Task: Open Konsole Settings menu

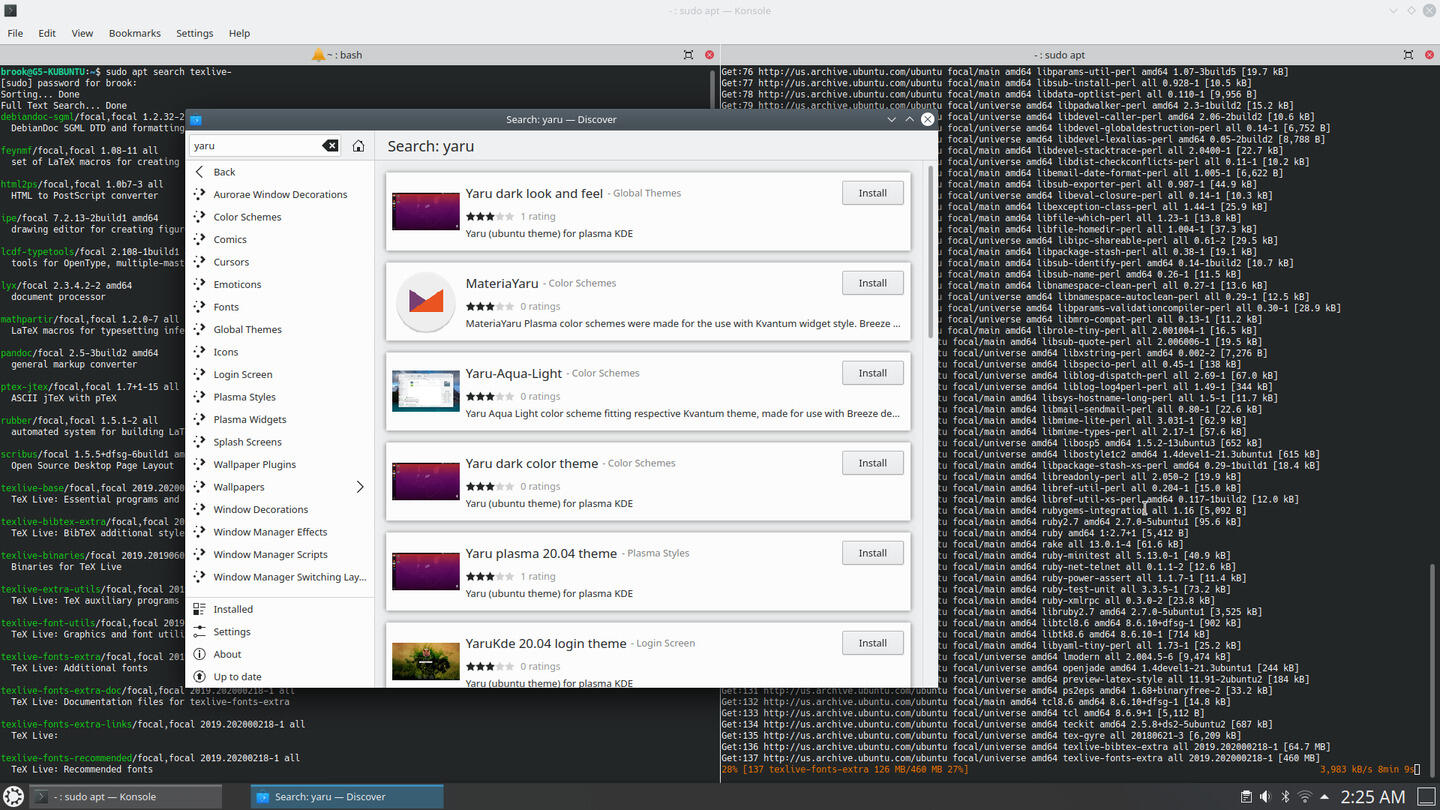Action: [195, 33]
